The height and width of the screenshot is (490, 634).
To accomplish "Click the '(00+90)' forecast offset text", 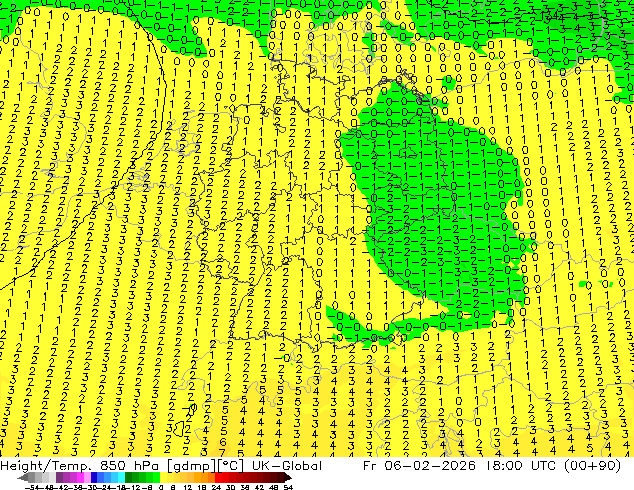I will (x=593, y=466).
